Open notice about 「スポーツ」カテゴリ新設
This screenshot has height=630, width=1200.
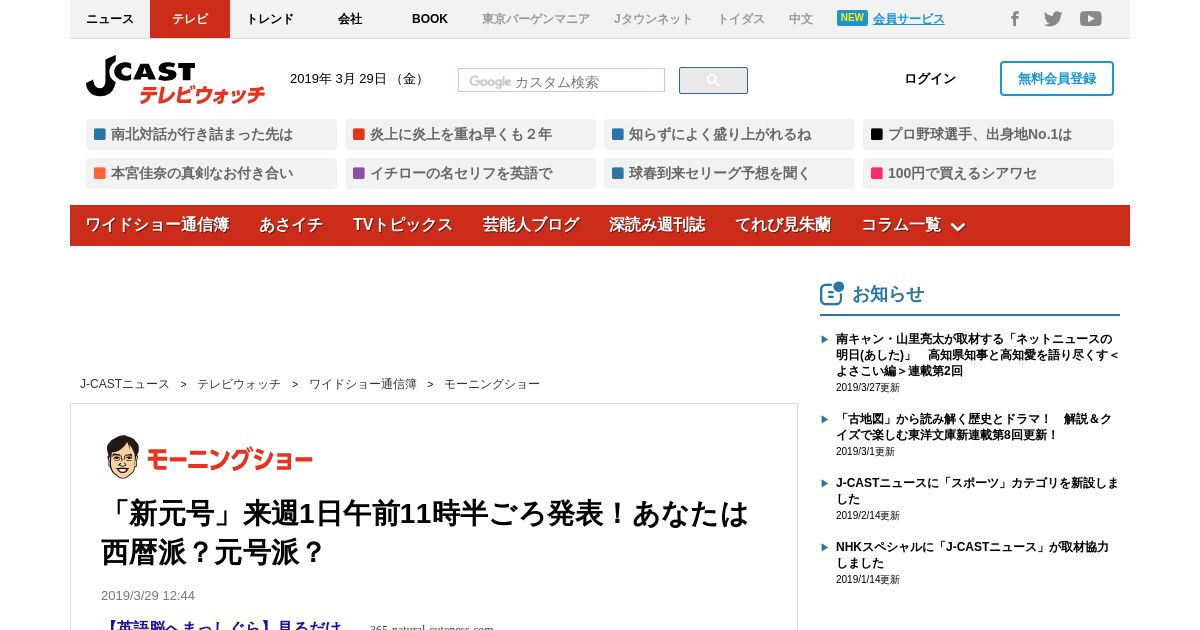pos(977,491)
